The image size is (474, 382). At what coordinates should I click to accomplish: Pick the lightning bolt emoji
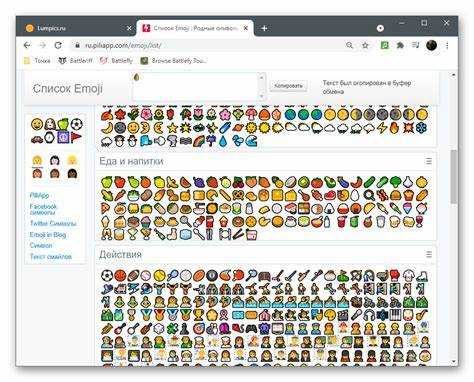(382, 128)
